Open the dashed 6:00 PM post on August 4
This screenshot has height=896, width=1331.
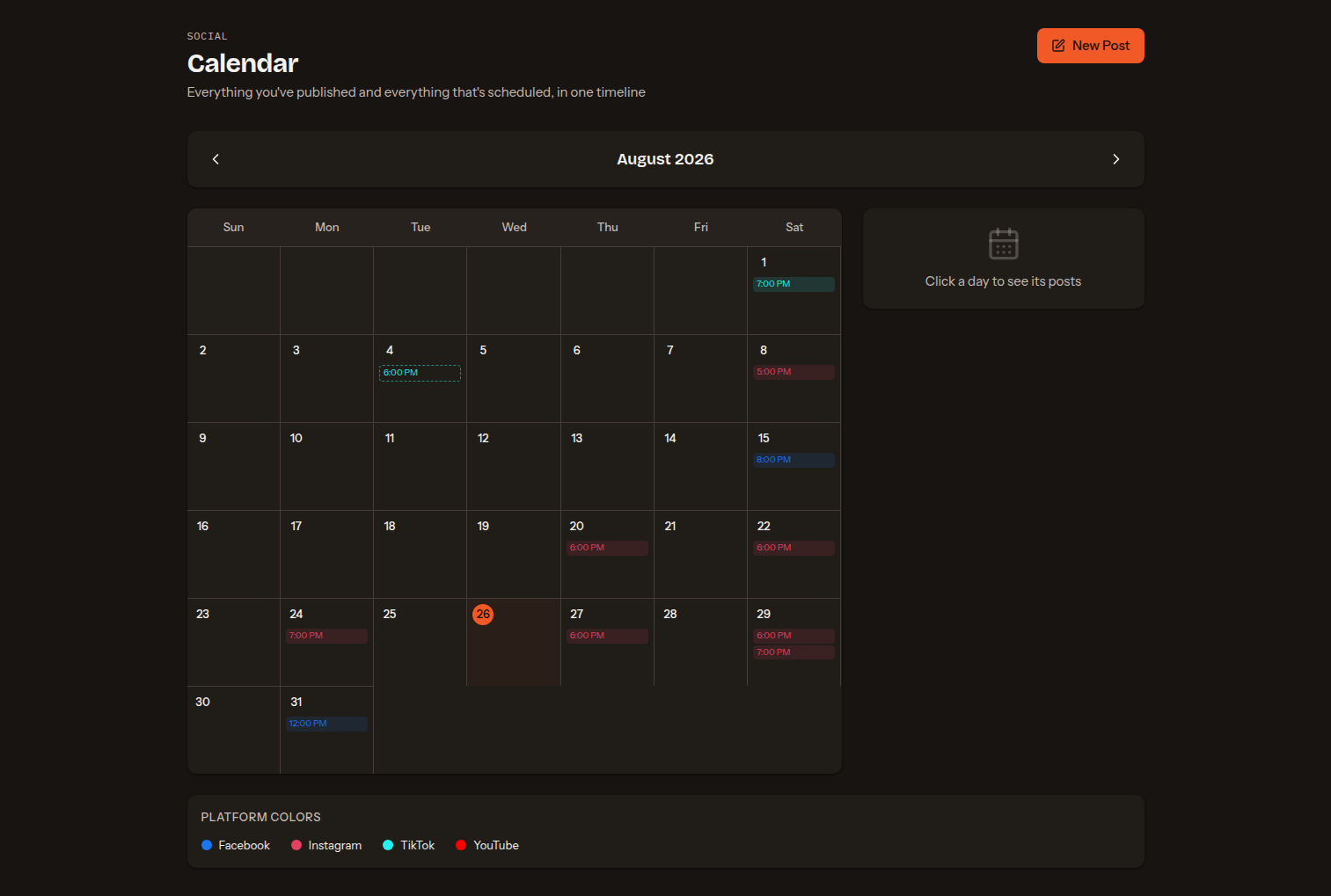click(x=420, y=373)
